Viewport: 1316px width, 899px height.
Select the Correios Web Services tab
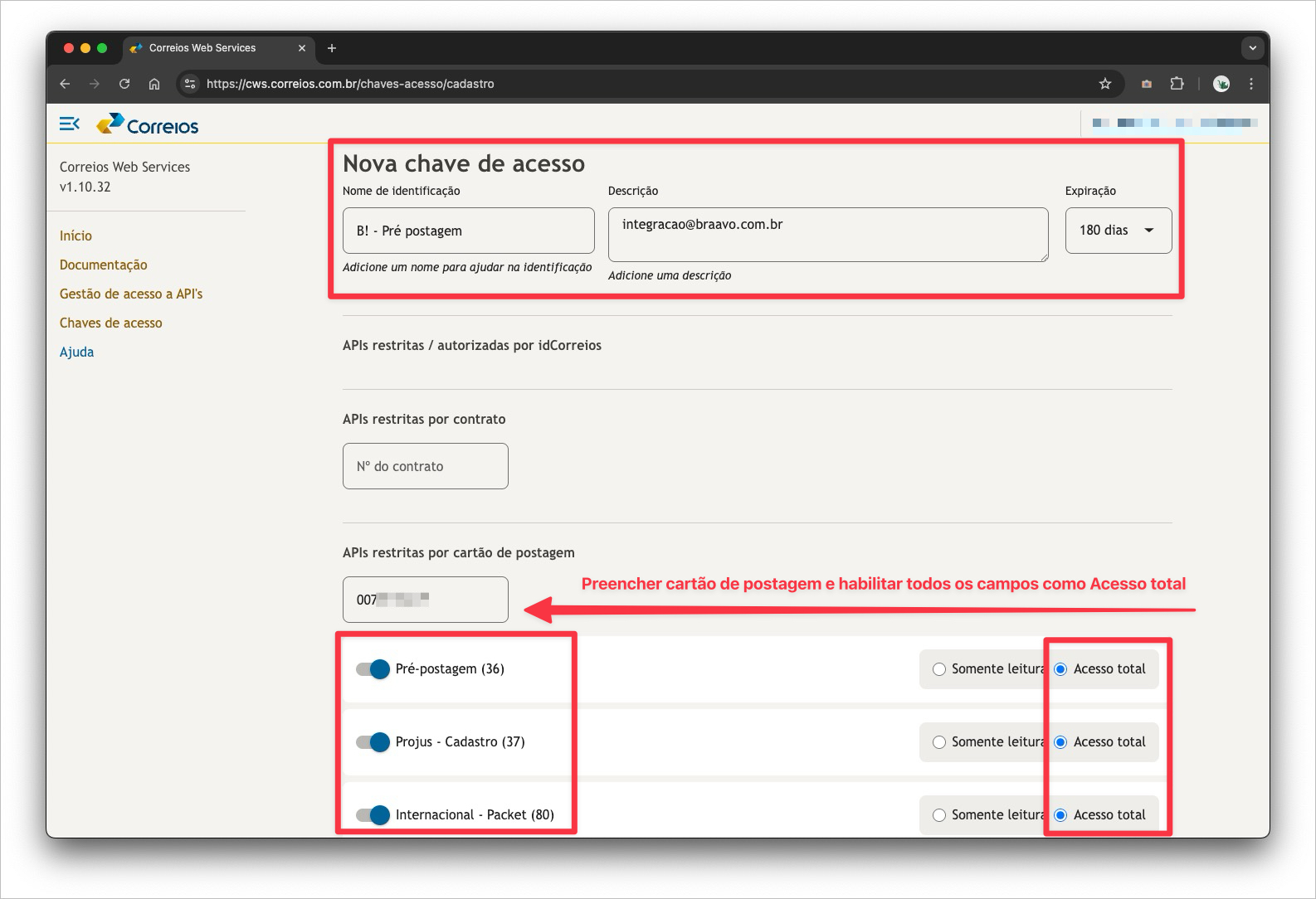coord(219,48)
